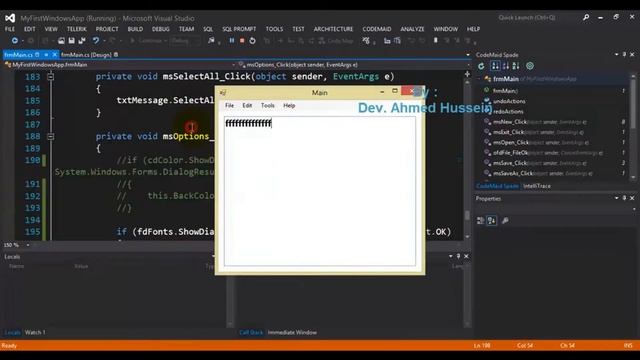Viewport: 640px width, 360px height.
Task: Open the TELERIK menu
Action: point(77,29)
